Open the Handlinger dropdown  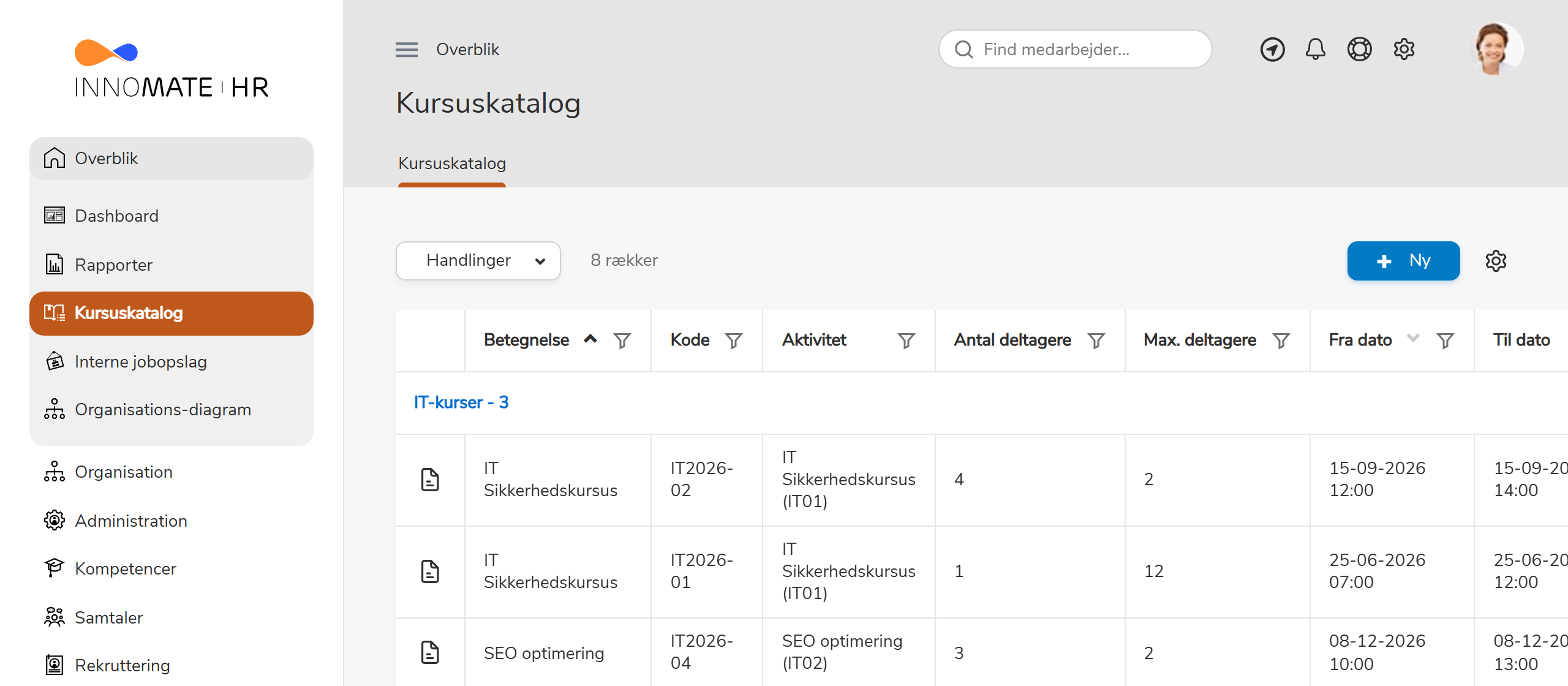[x=478, y=261]
